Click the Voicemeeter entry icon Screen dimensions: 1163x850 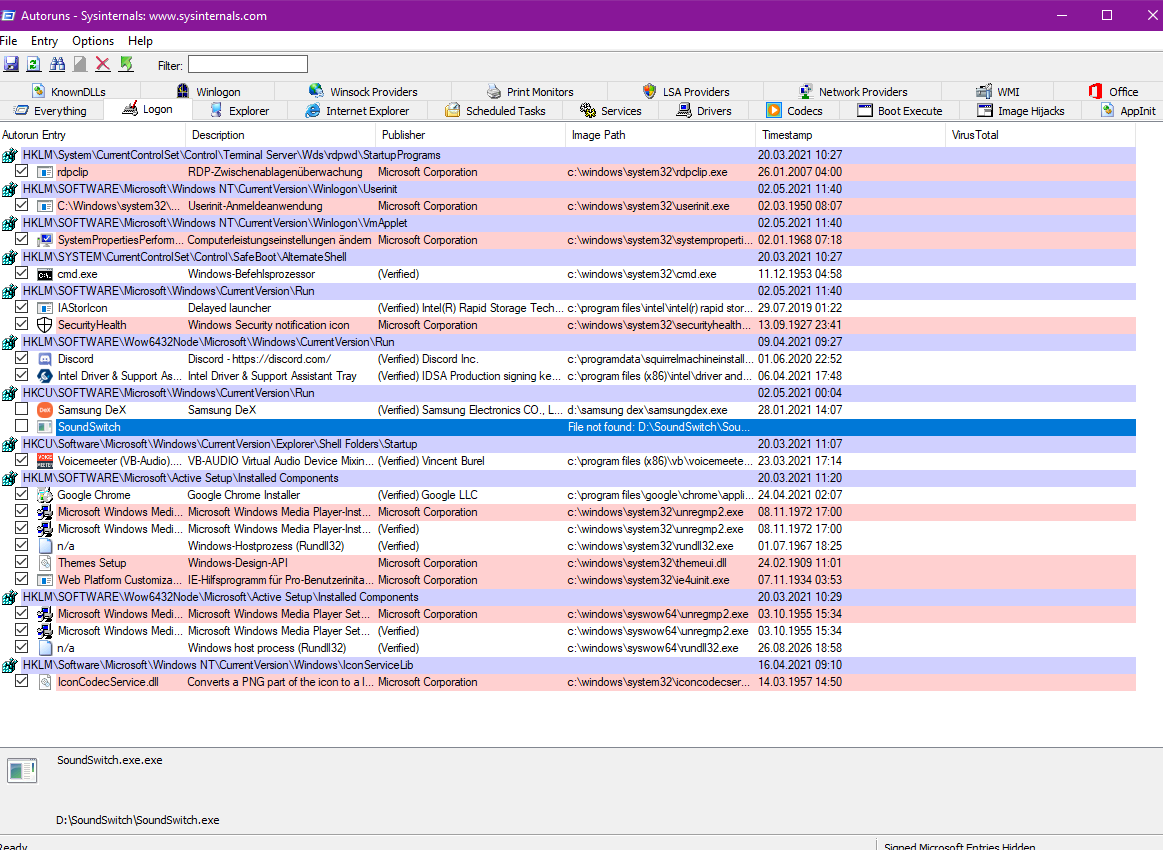pyautogui.click(x=45, y=461)
